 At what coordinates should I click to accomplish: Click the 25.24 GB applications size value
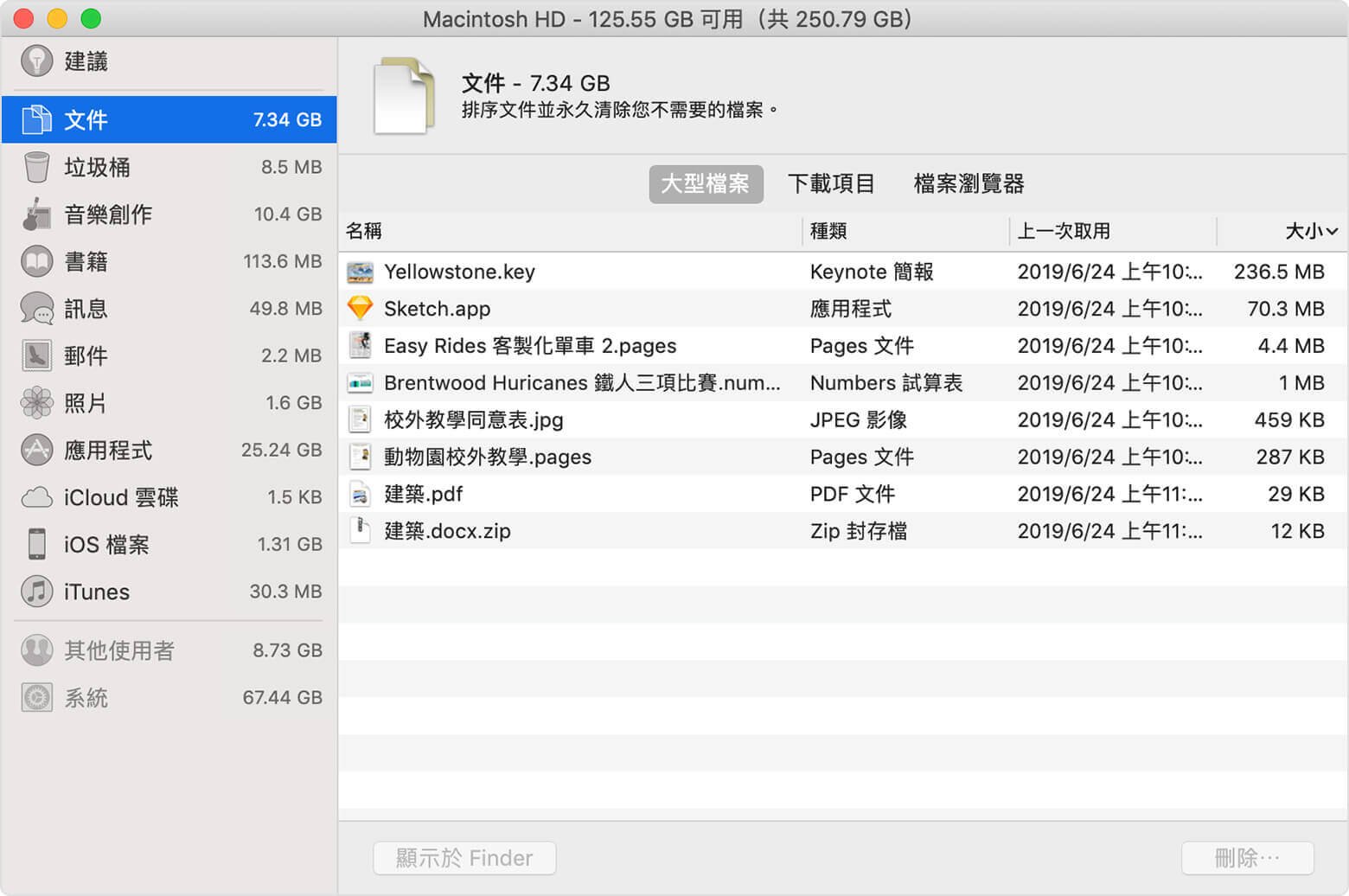click(x=281, y=450)
